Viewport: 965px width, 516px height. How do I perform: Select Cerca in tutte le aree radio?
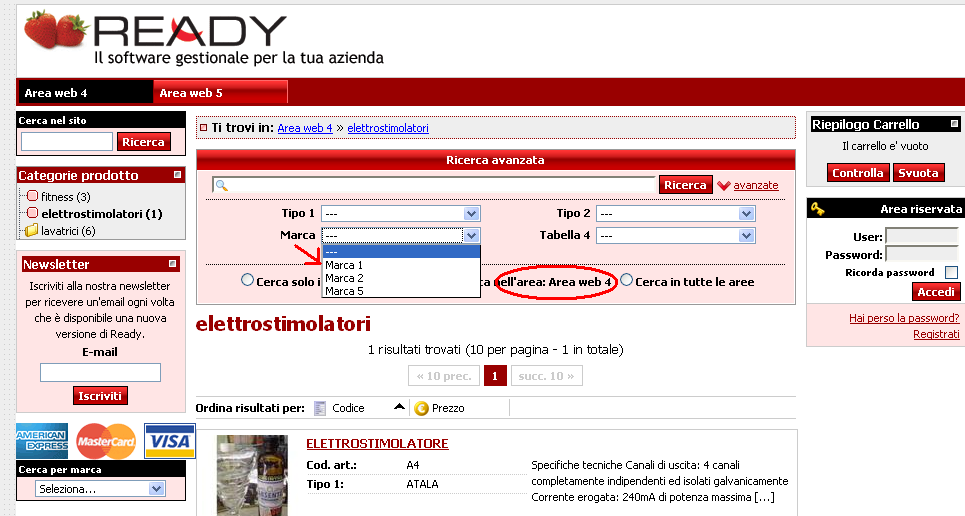tap(627, 280)
